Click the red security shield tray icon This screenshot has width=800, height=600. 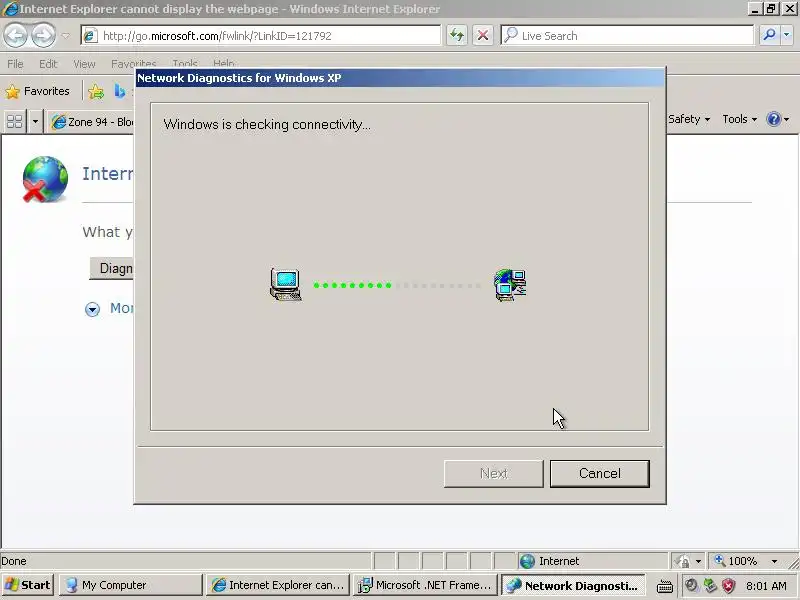click(x=729, y=585)
